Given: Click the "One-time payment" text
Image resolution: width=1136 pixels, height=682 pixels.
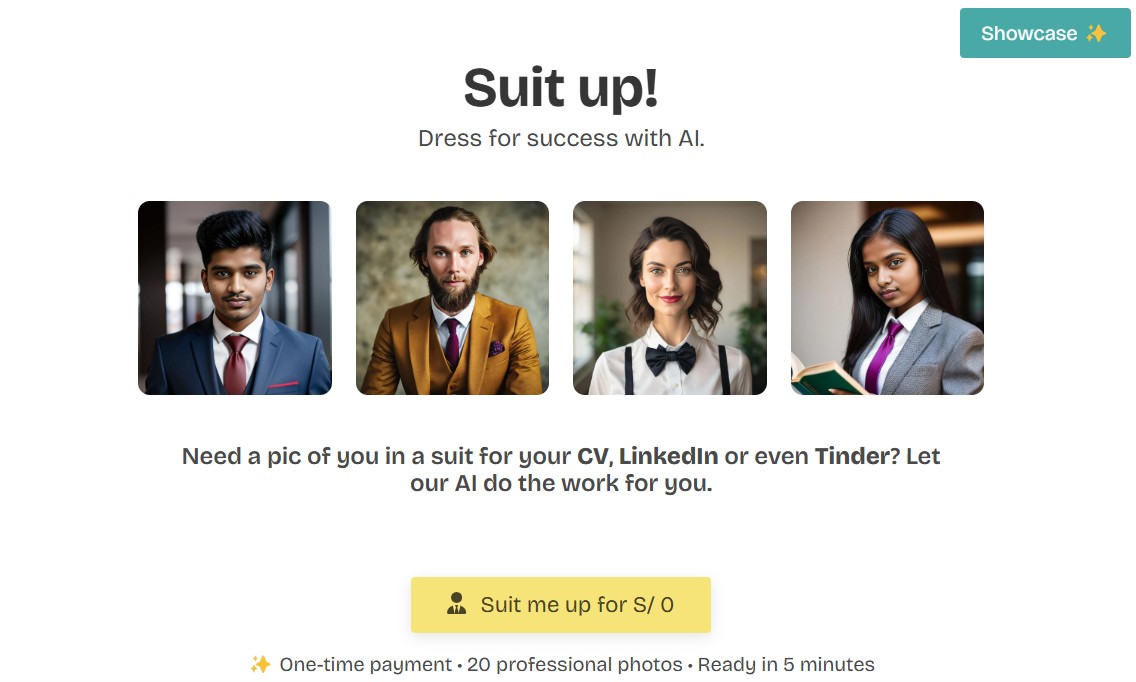Looking at the screenshot, I should [366, 664].
